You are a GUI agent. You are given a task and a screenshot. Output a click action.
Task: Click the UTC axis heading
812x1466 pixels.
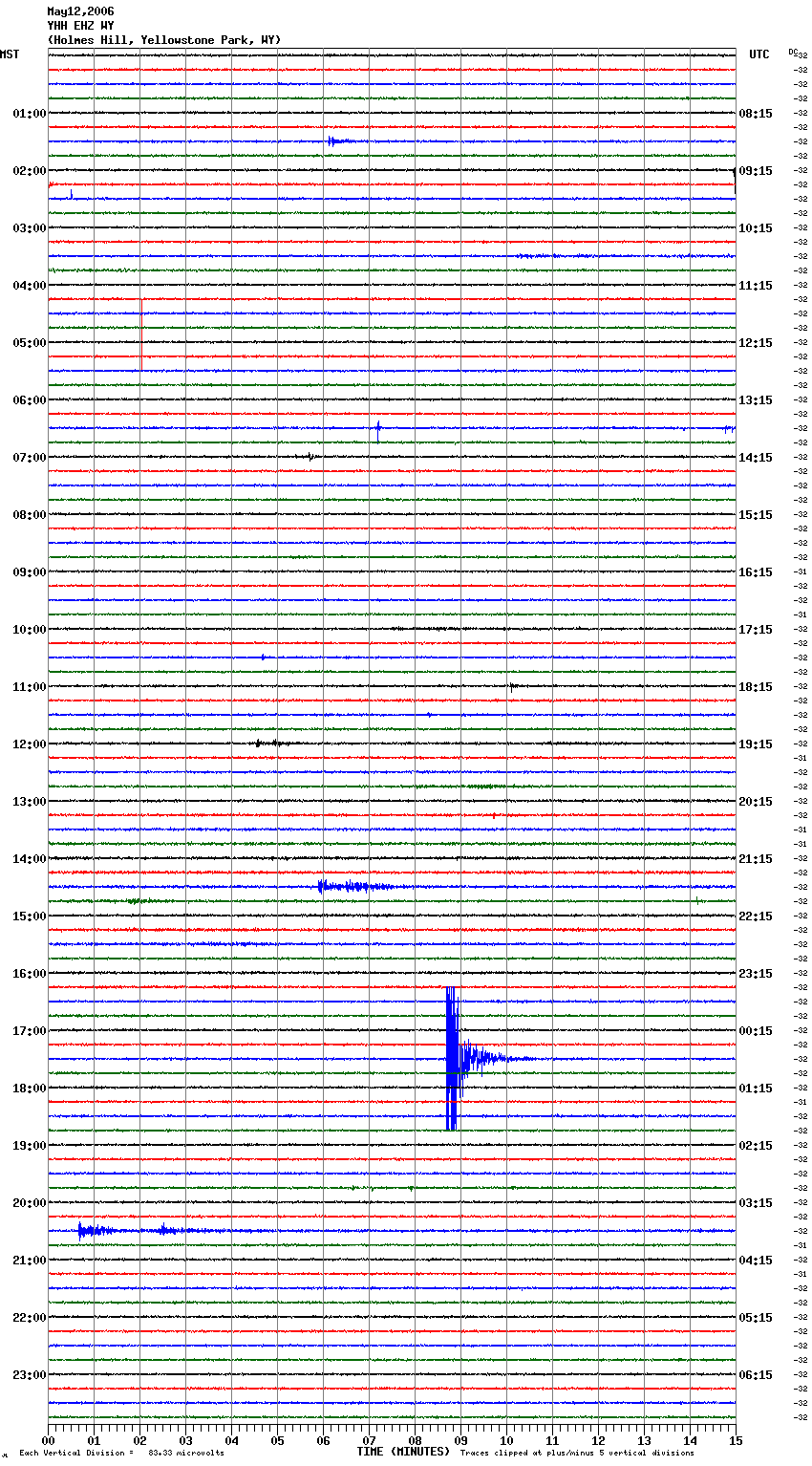[x=759, y=54]
